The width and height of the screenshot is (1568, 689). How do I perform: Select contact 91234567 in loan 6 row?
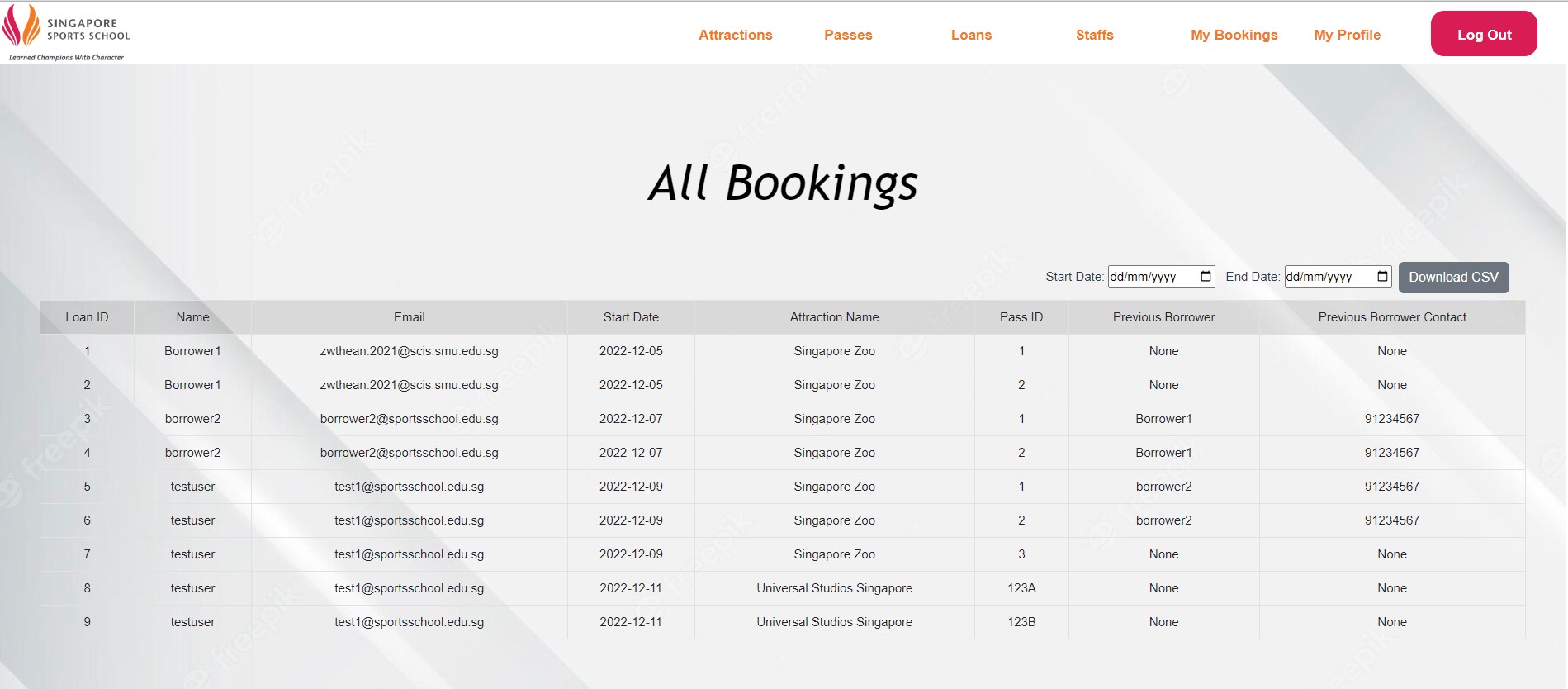[1392, 520]
